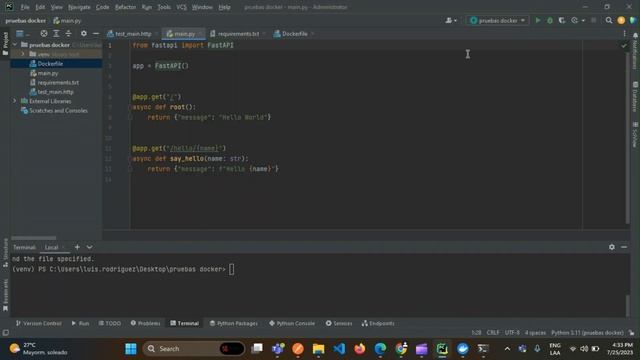This screenshot has width=640, height=360.
Task: Select the Local terminal tab
Action: 51,247
